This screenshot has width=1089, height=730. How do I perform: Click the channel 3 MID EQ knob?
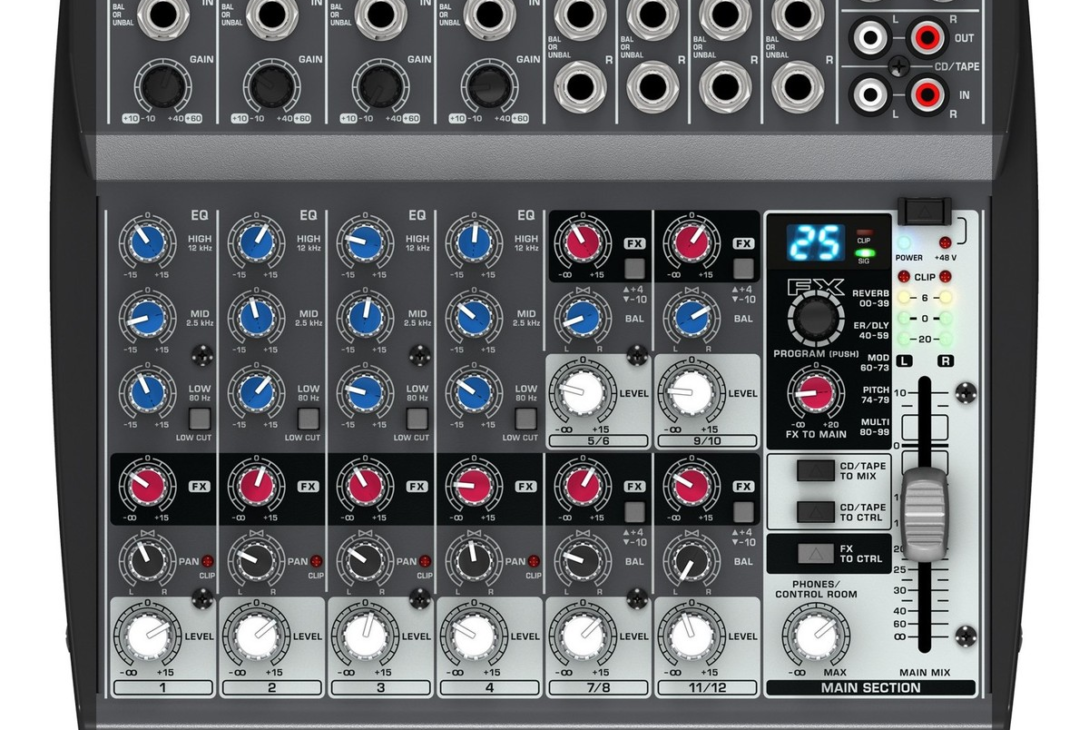click(x=365, y=318)
